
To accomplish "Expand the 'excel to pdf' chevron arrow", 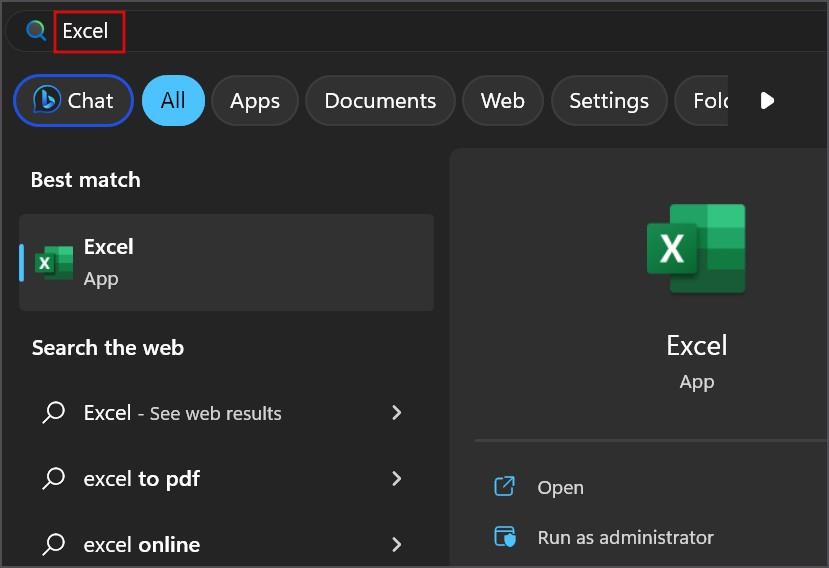I will 397,479.
